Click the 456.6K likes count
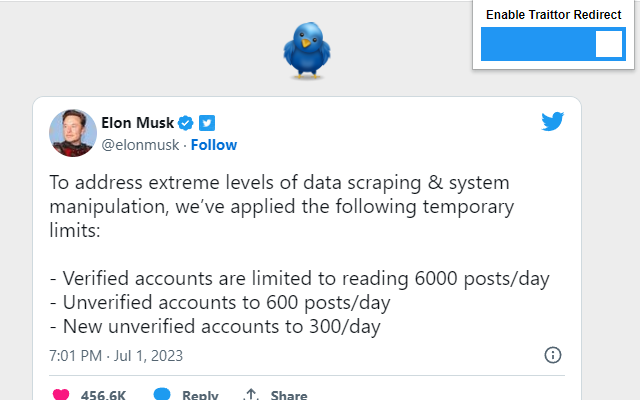This screenshot has height=400, width=640. tap(103, 395)
